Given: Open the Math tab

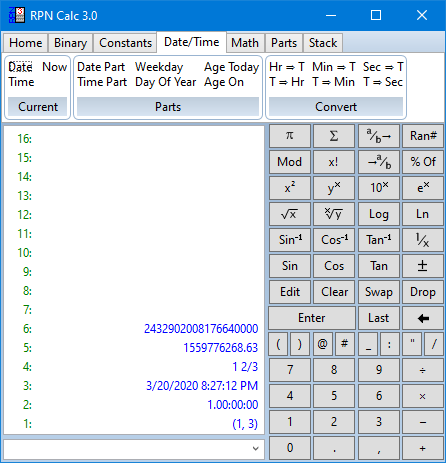Looking at the screenshot, I should click(x=245, y=43).
